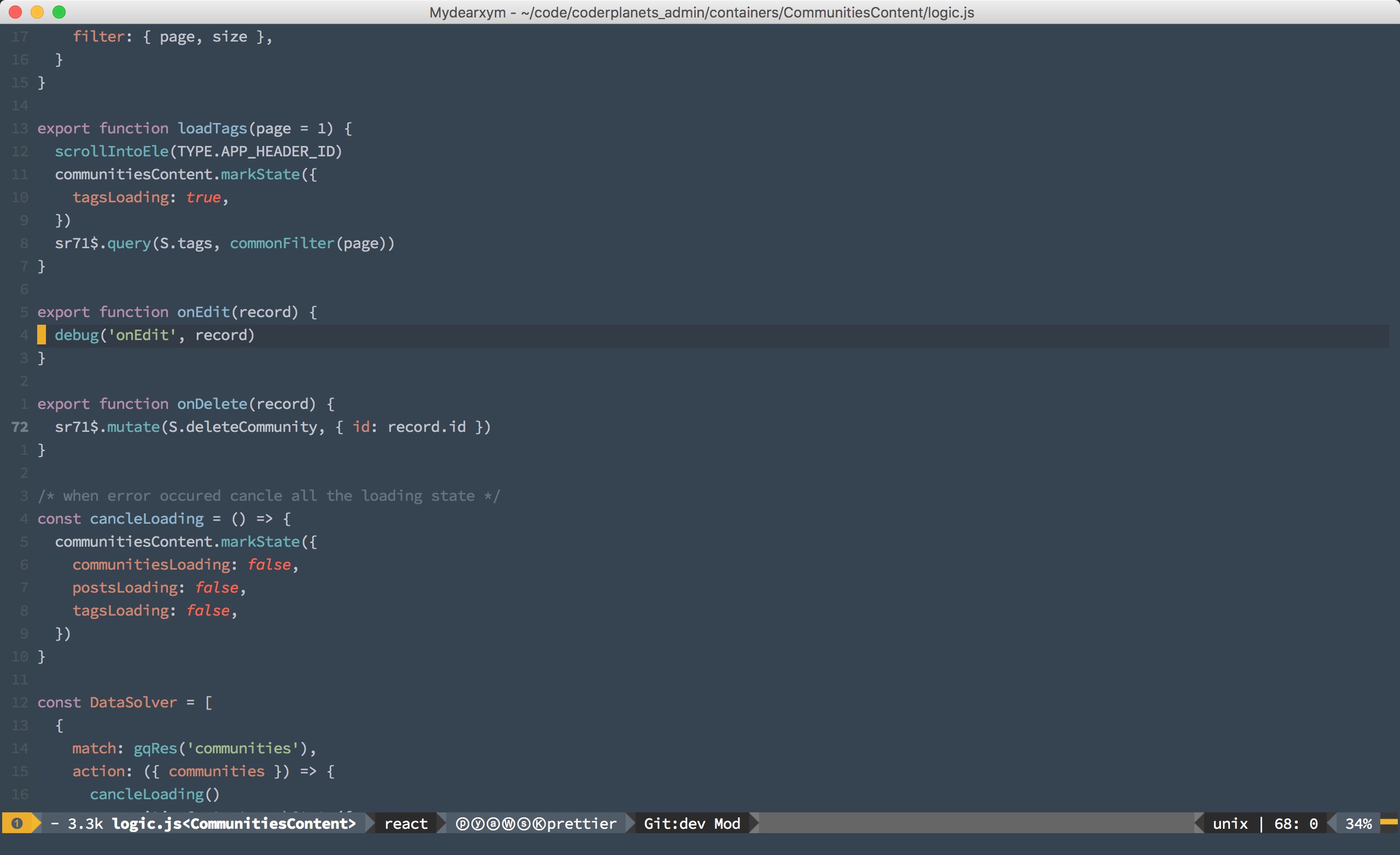The width and height of the screenshot is (1400, 855).
Task: Click the loadTags function name
Action: tap(212, 128)
